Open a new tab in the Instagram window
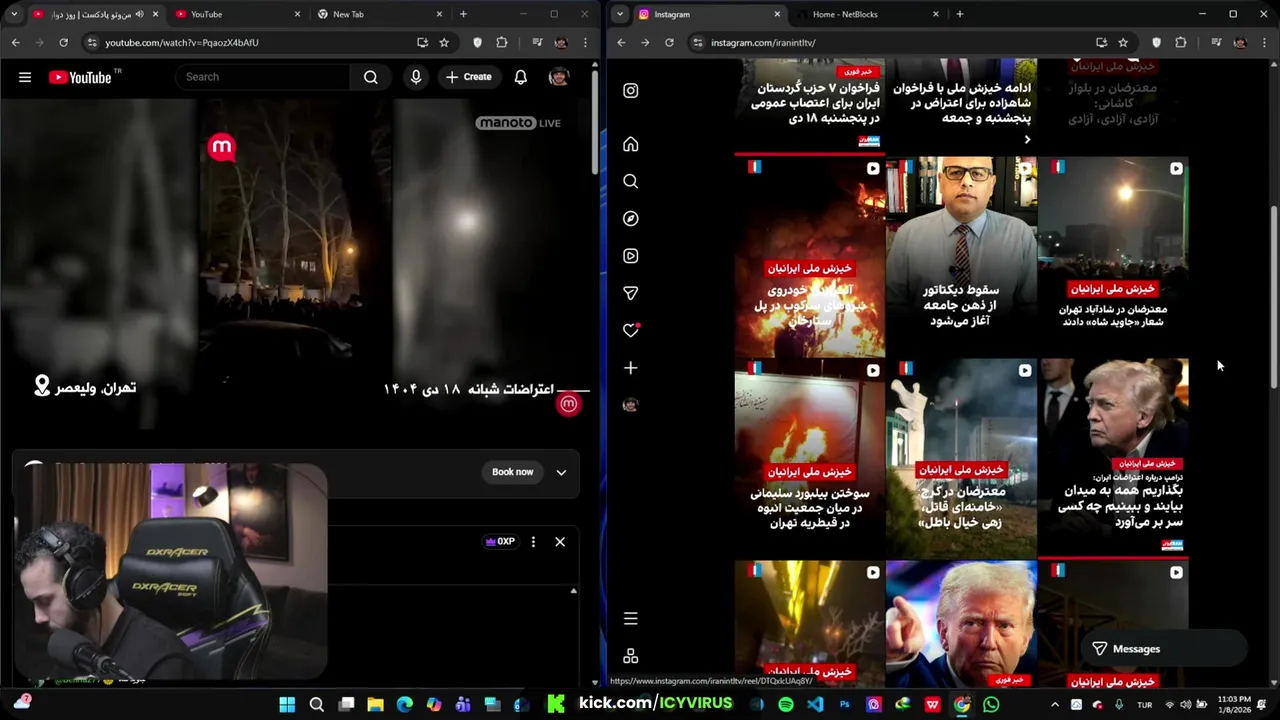 [x=959, y=14]
